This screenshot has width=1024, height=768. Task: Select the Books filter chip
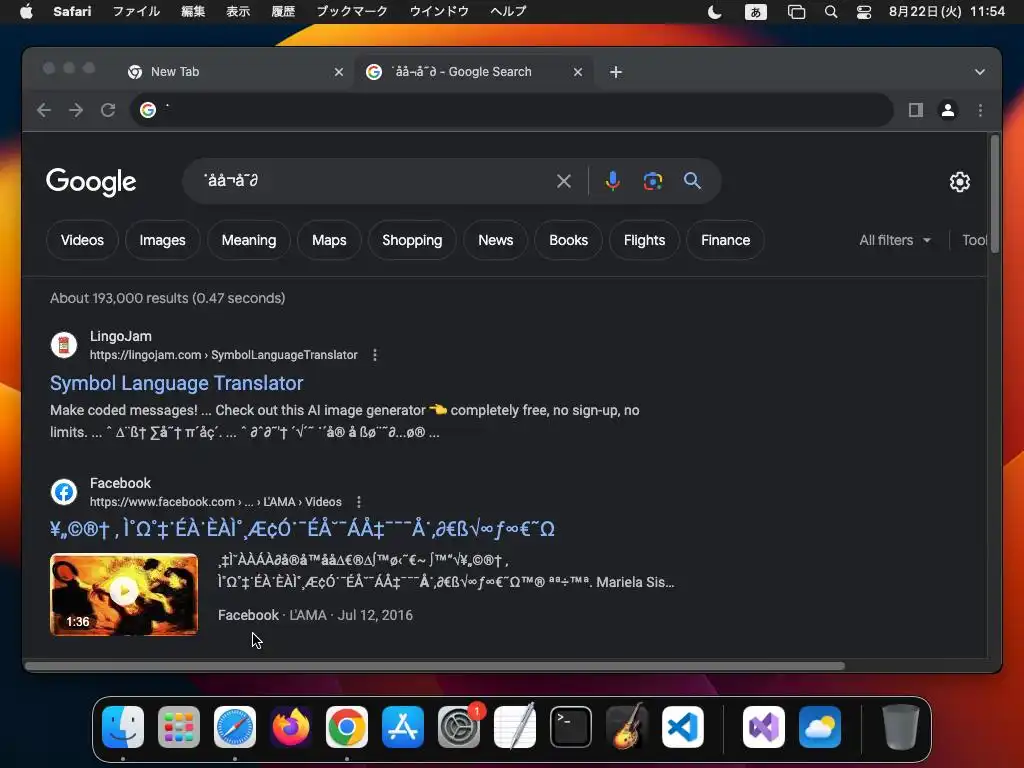point(568,240)
